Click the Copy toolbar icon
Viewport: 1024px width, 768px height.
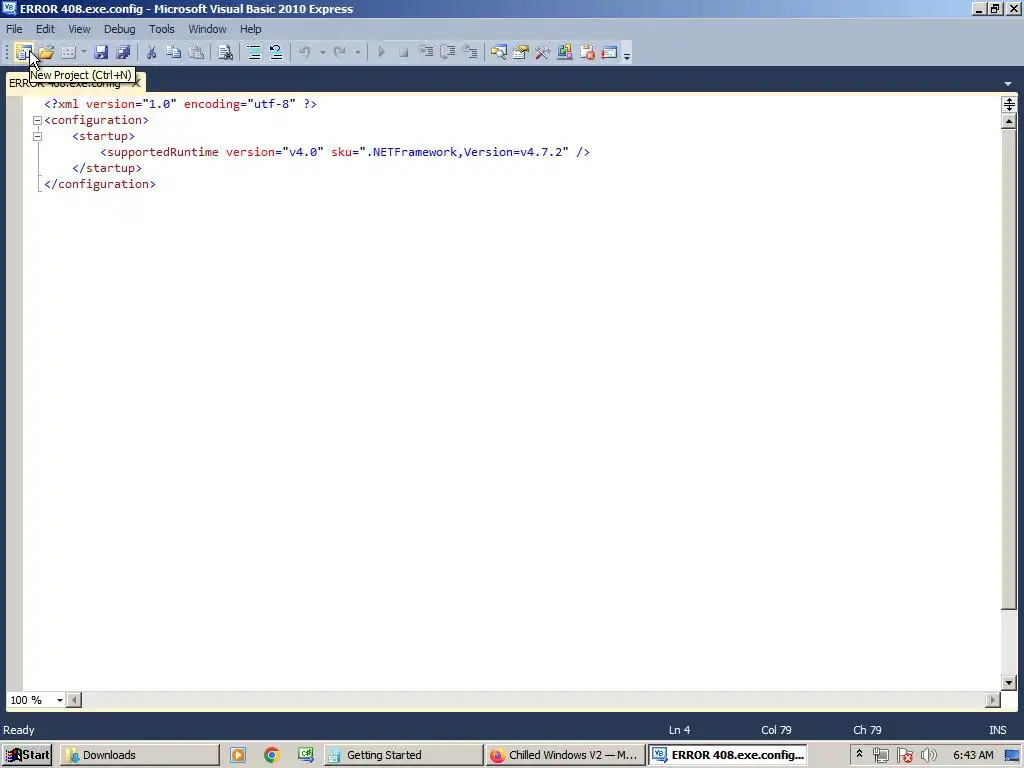(174, 52)
